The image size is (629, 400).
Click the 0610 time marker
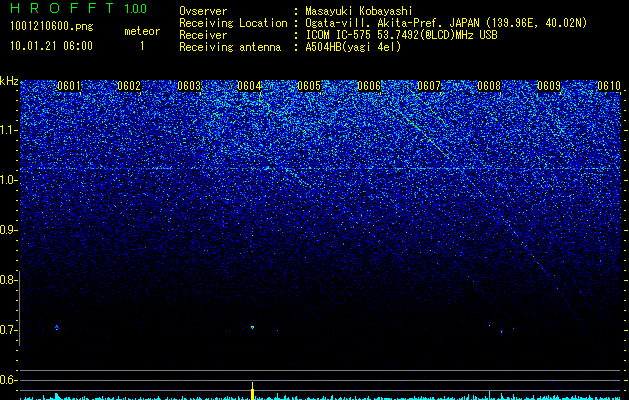[609, 86]
